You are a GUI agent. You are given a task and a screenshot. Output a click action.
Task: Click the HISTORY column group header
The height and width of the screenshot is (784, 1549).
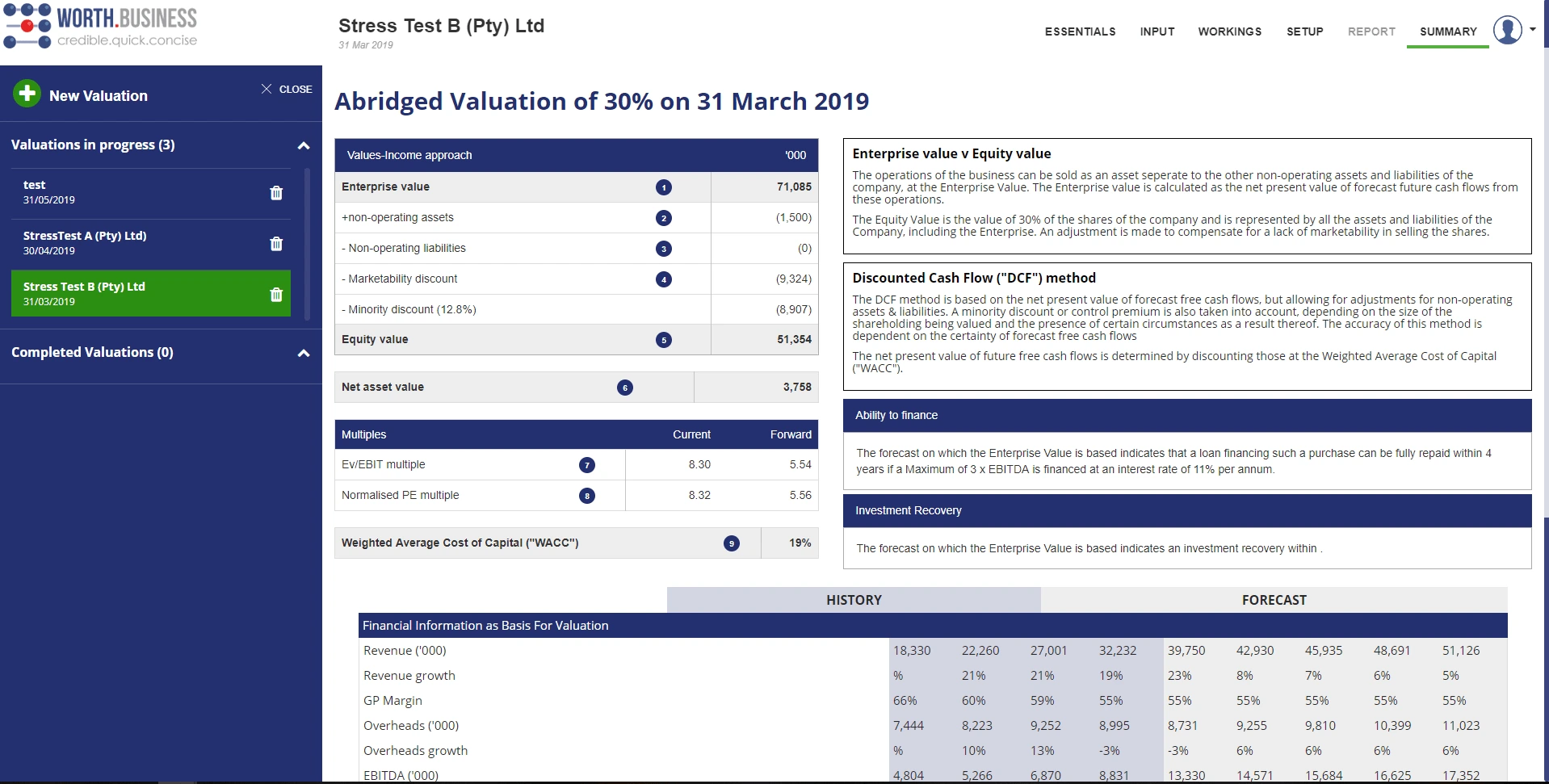(x=854, y=600)
